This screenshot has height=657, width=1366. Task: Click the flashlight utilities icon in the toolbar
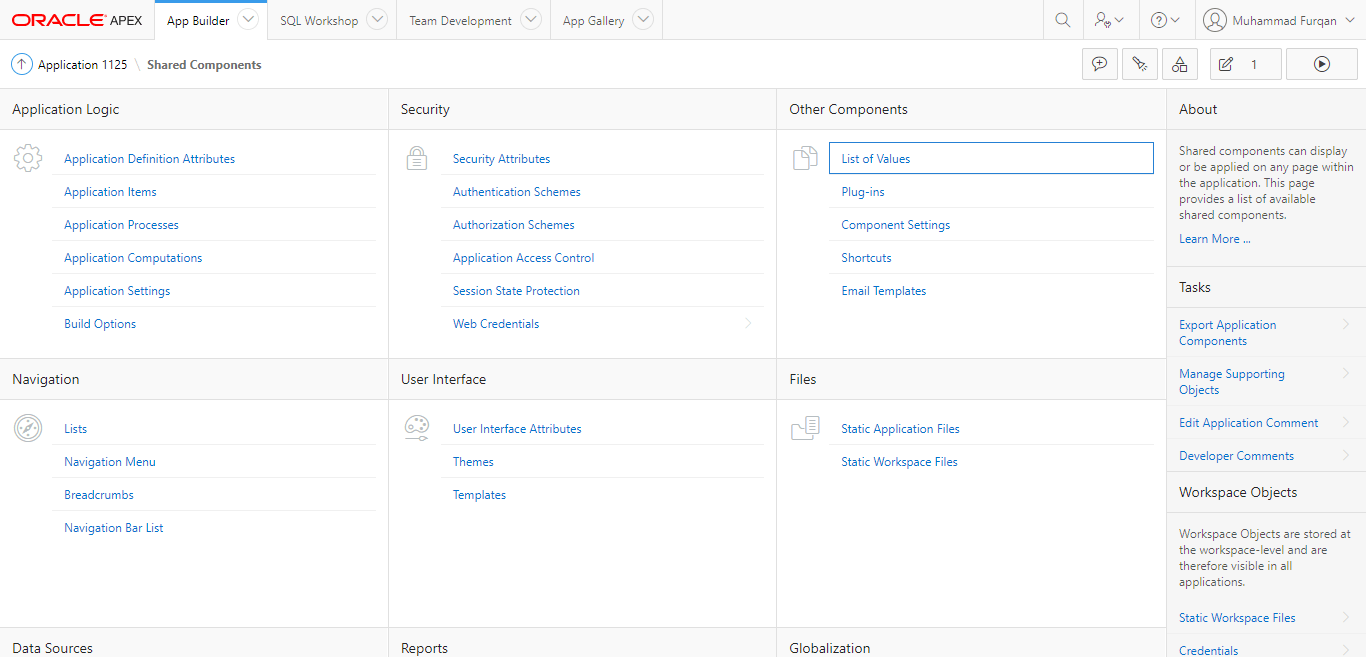1140,63
